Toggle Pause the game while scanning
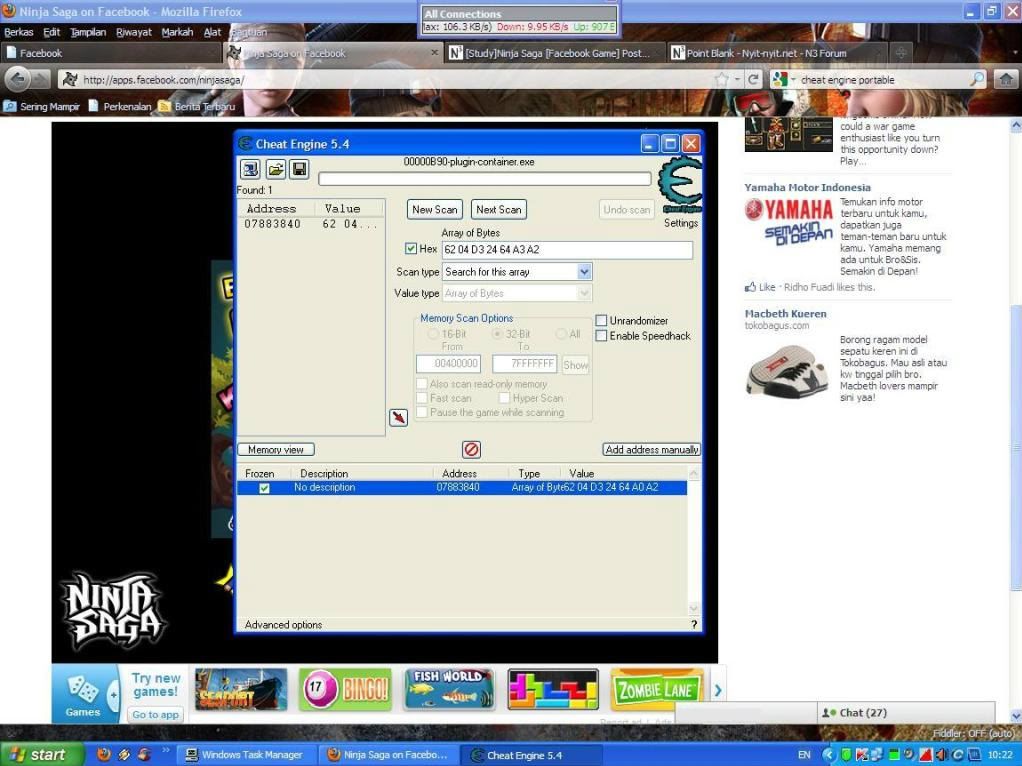The image size is (1022, 766). 422,412
